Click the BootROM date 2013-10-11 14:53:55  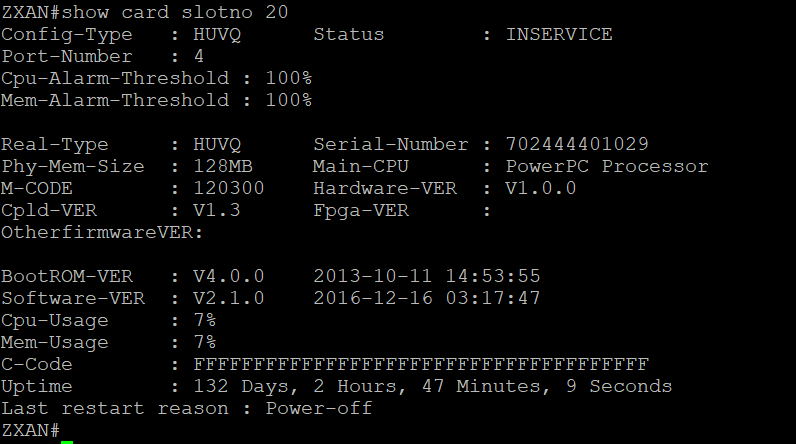427,276
